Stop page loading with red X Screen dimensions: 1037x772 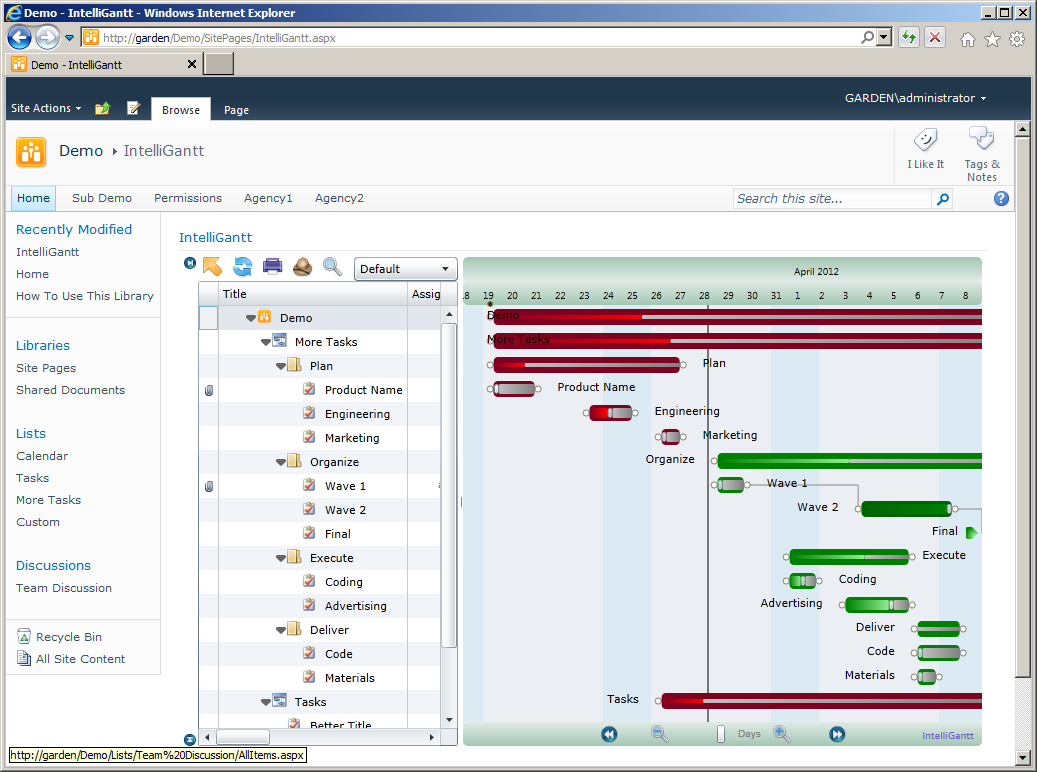click(x=934, y=38)
